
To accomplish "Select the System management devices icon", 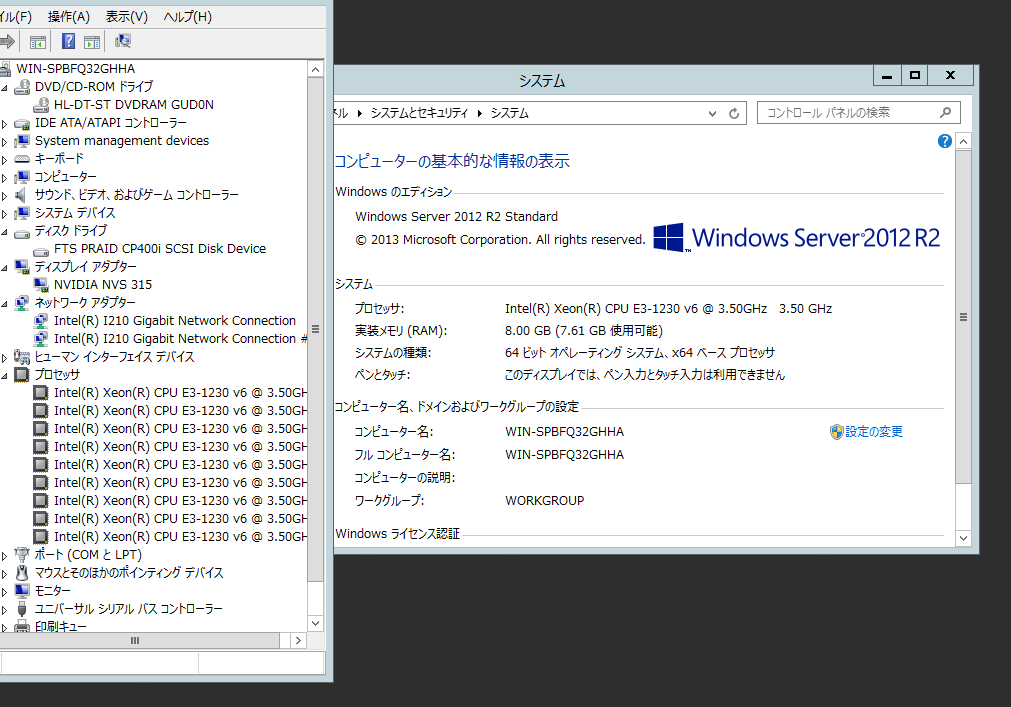I will (x=22, y=140).
